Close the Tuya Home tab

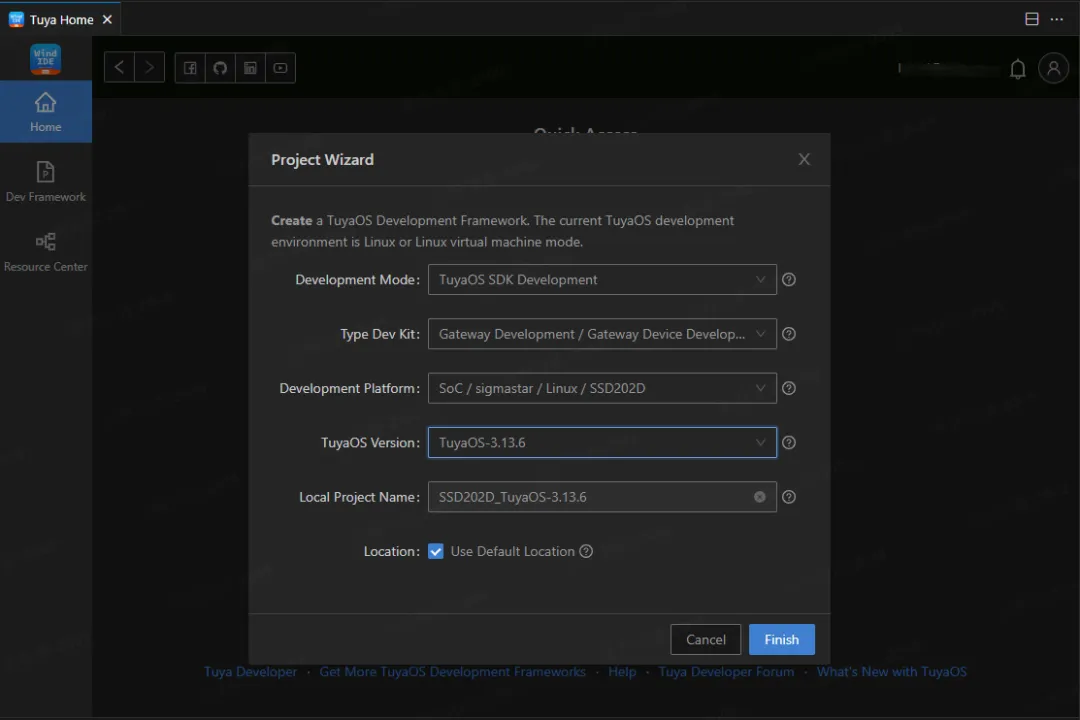tap(107, 19)
